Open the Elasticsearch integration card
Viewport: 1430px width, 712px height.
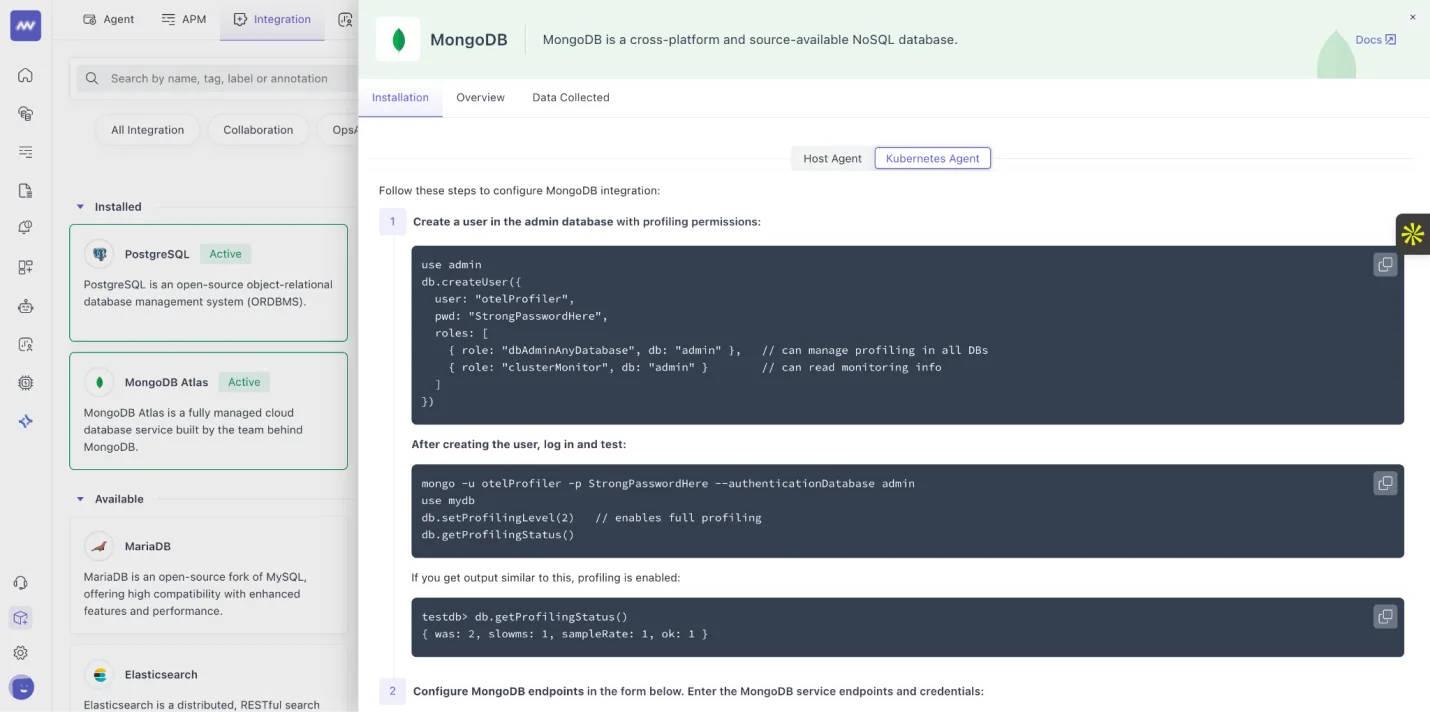(208, 679)
